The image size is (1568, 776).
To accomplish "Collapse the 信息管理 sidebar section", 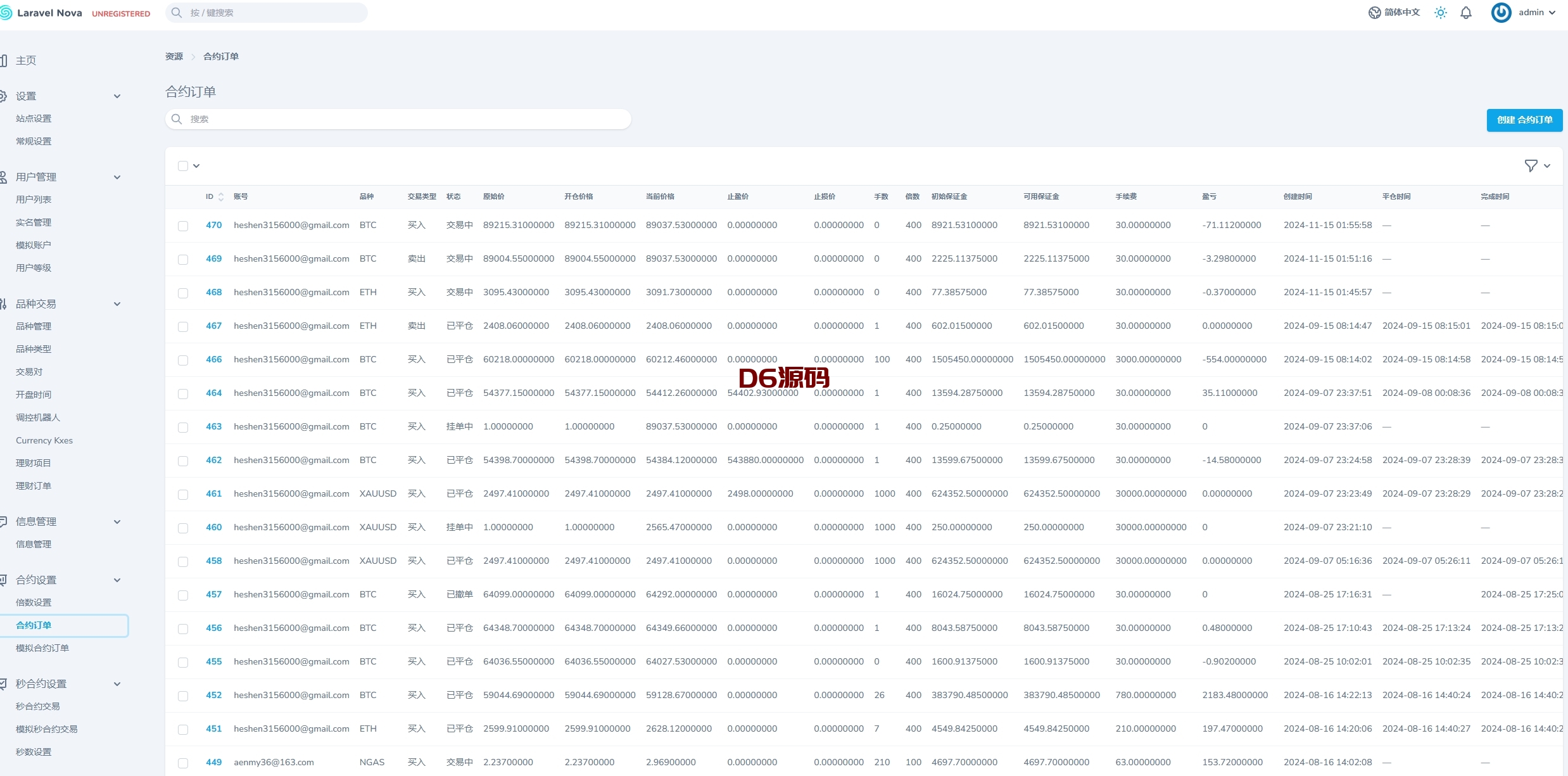I will point(117,522).
